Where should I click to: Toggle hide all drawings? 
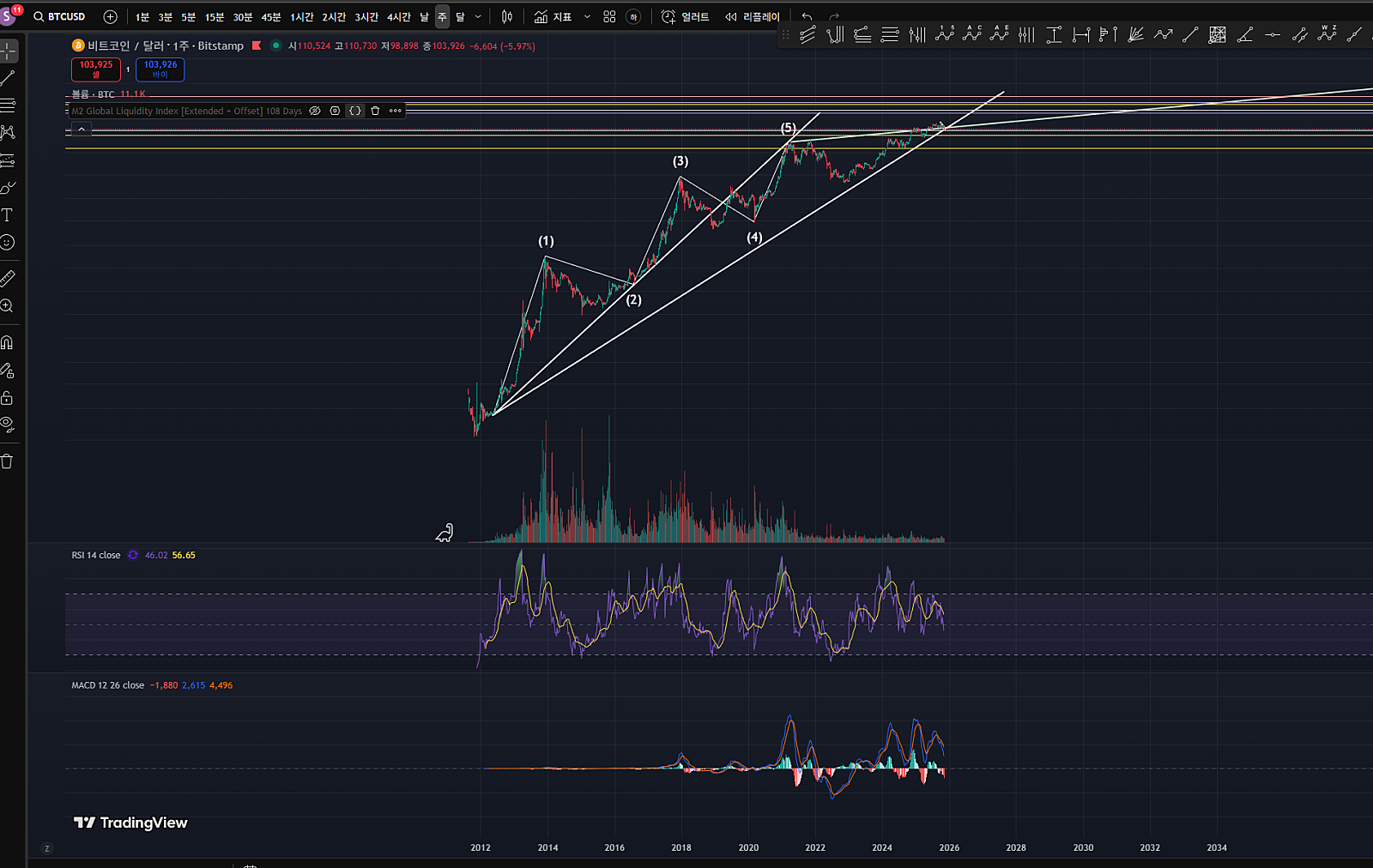point(8,425)
